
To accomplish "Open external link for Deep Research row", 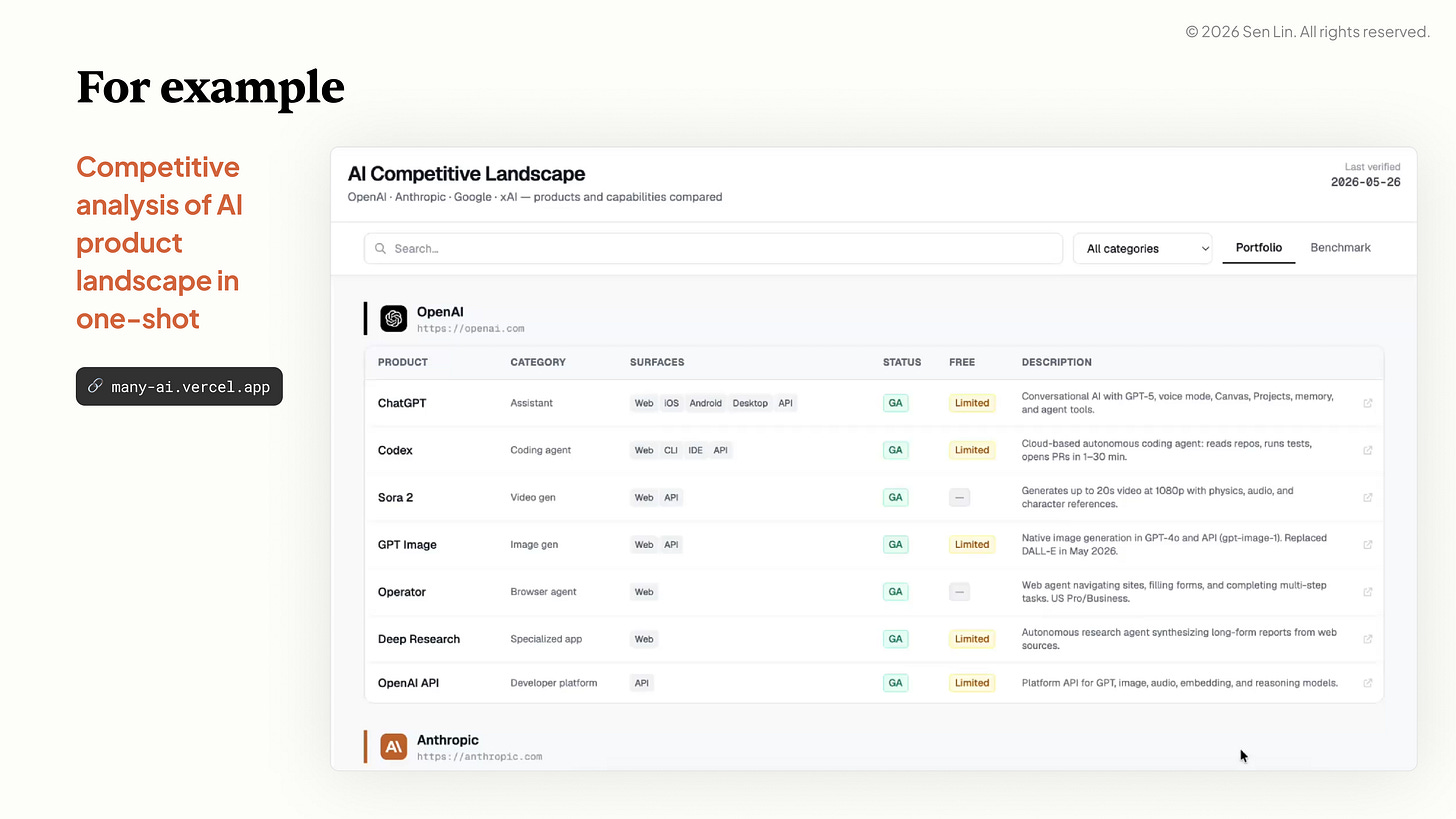I will tap(1368, 639).
